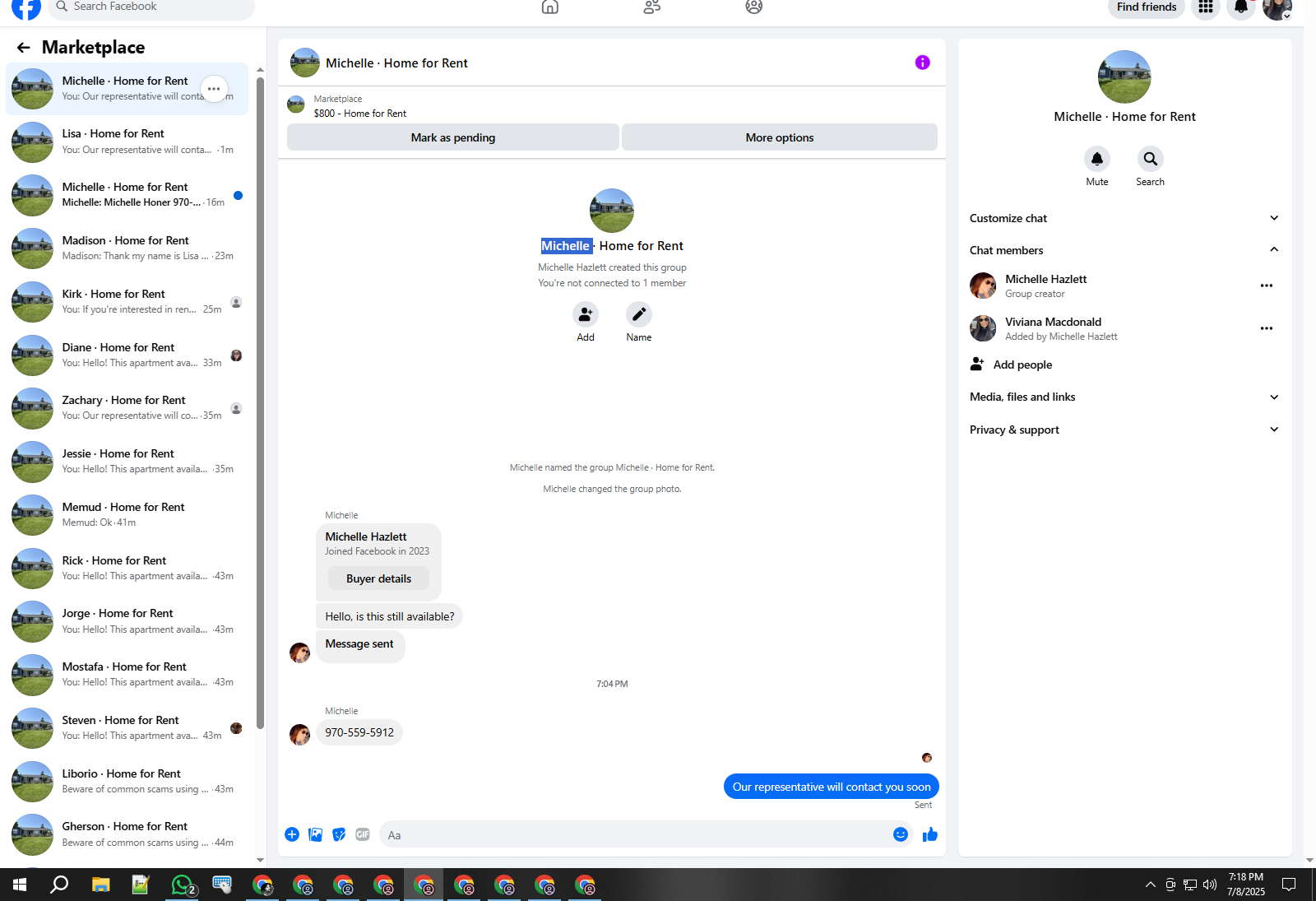Open account profile picture menu
Viewport: 1316px width, 901px height.
coord(1277,7)
